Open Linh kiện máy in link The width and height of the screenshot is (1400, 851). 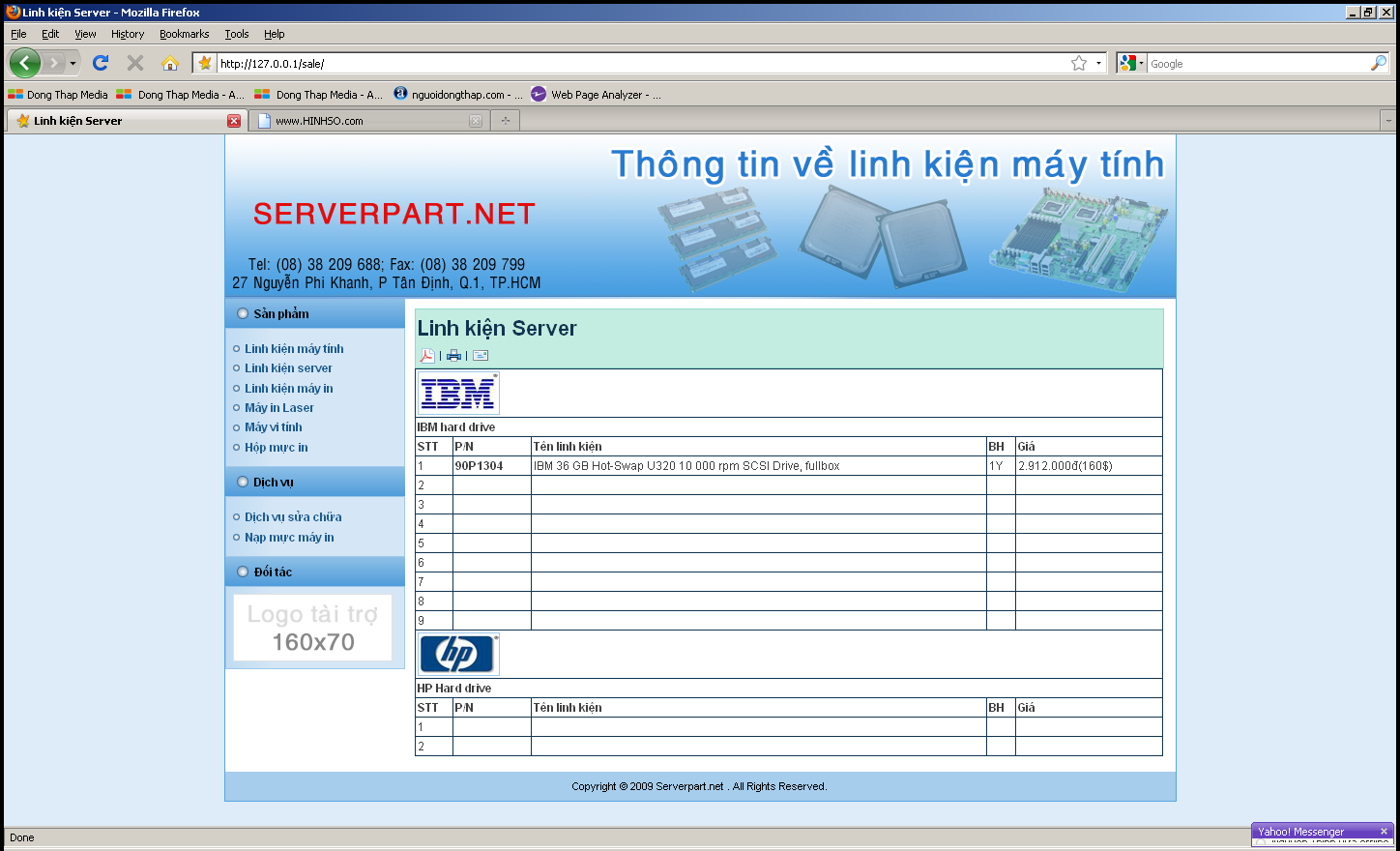289,389
